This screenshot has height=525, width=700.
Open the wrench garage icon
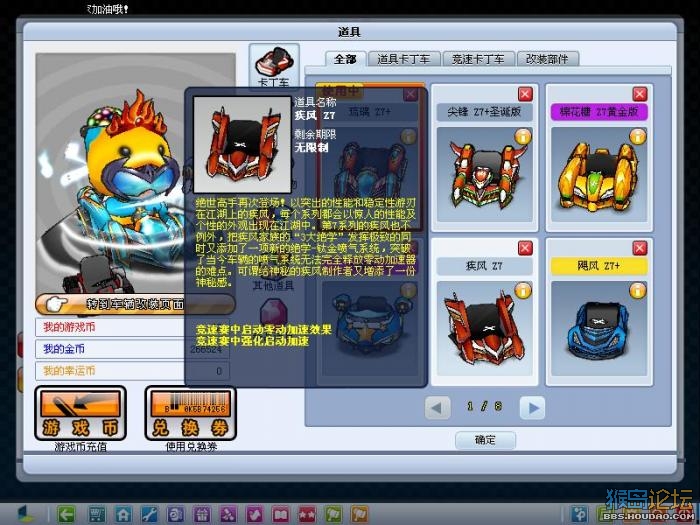[x=150, y=515]
